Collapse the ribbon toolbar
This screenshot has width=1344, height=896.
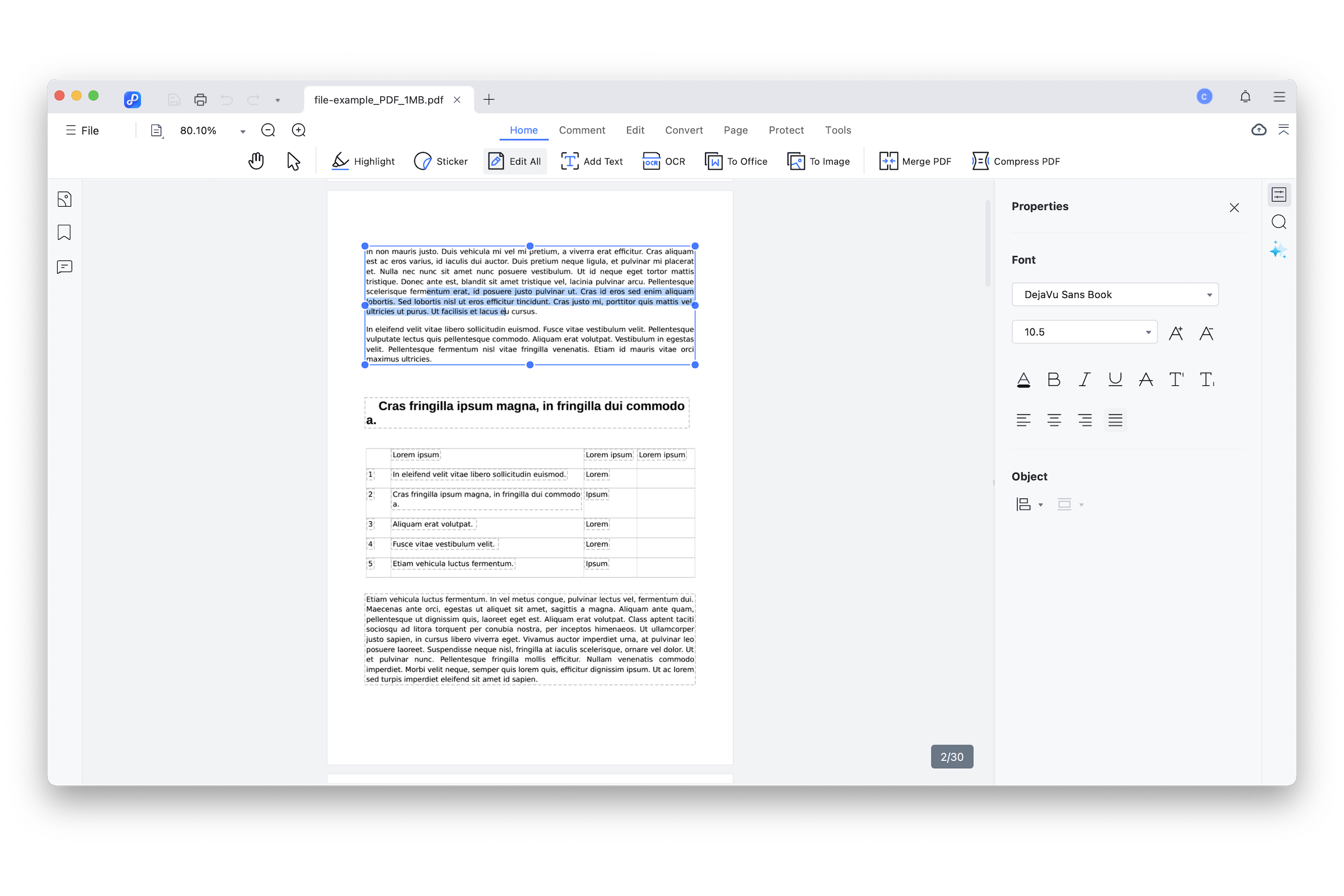click(1284, 130)
